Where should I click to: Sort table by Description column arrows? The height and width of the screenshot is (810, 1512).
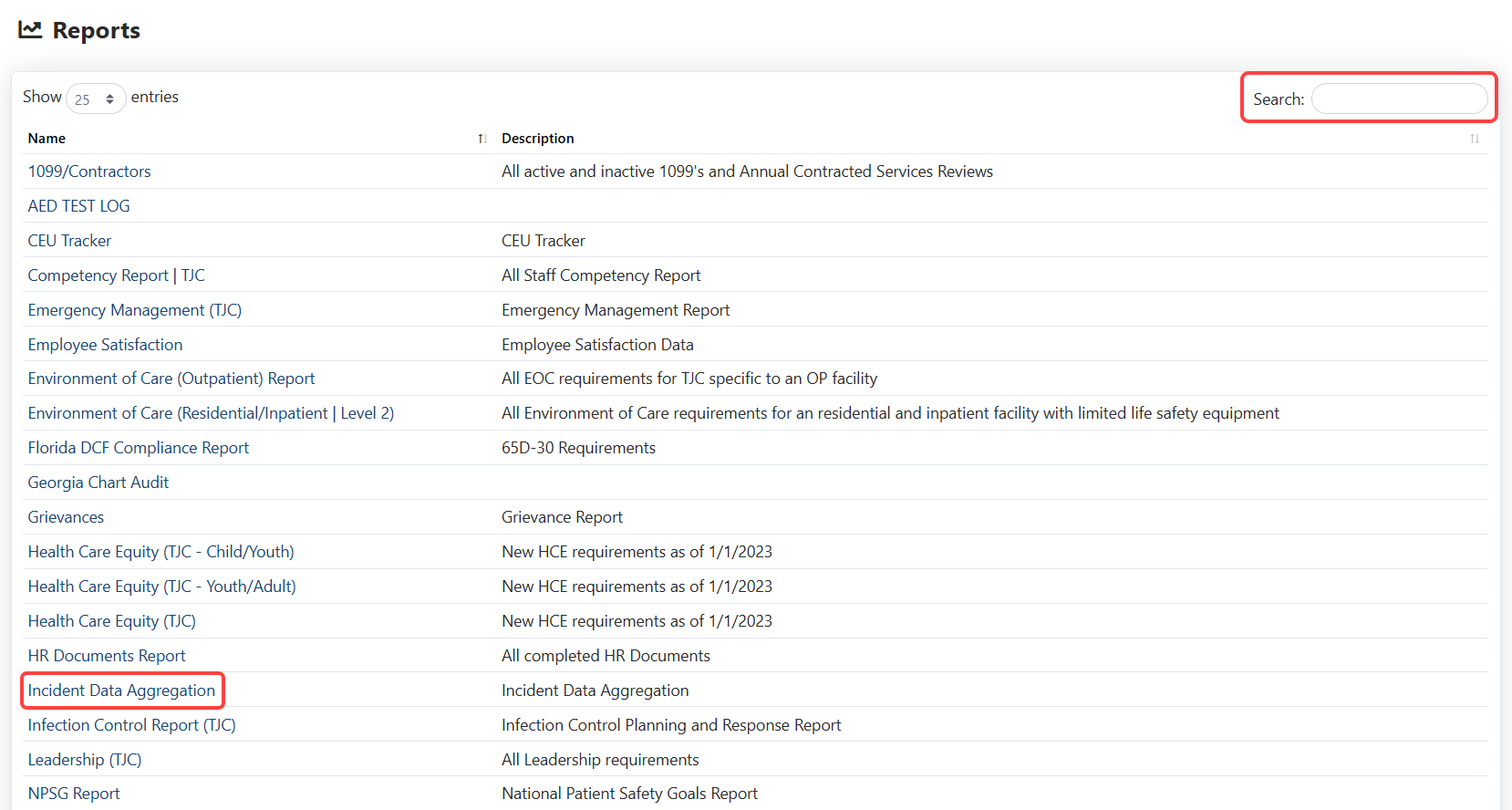[1474, 139]
